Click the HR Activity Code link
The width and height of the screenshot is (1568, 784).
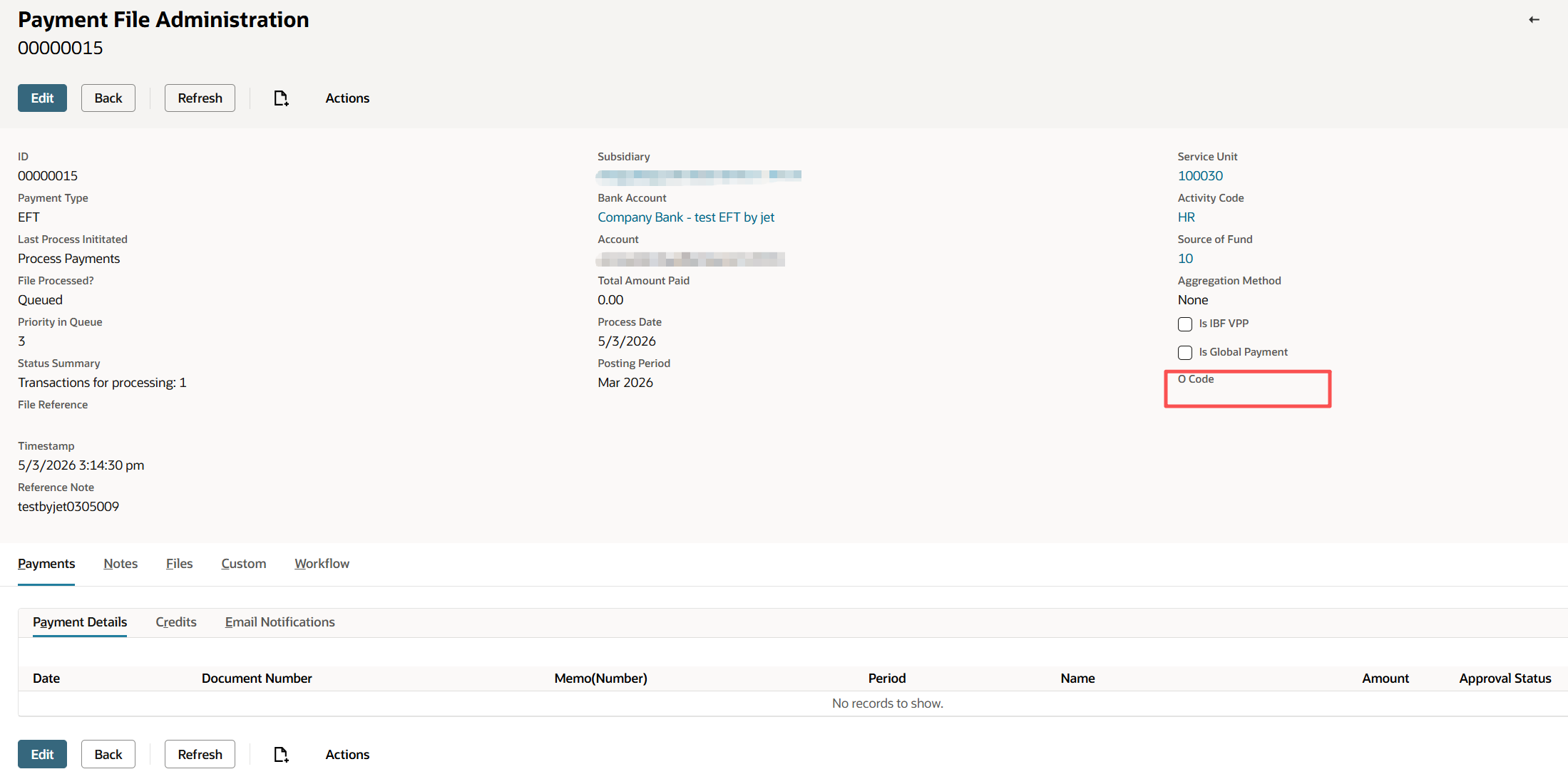click(x=1186, y=217)
